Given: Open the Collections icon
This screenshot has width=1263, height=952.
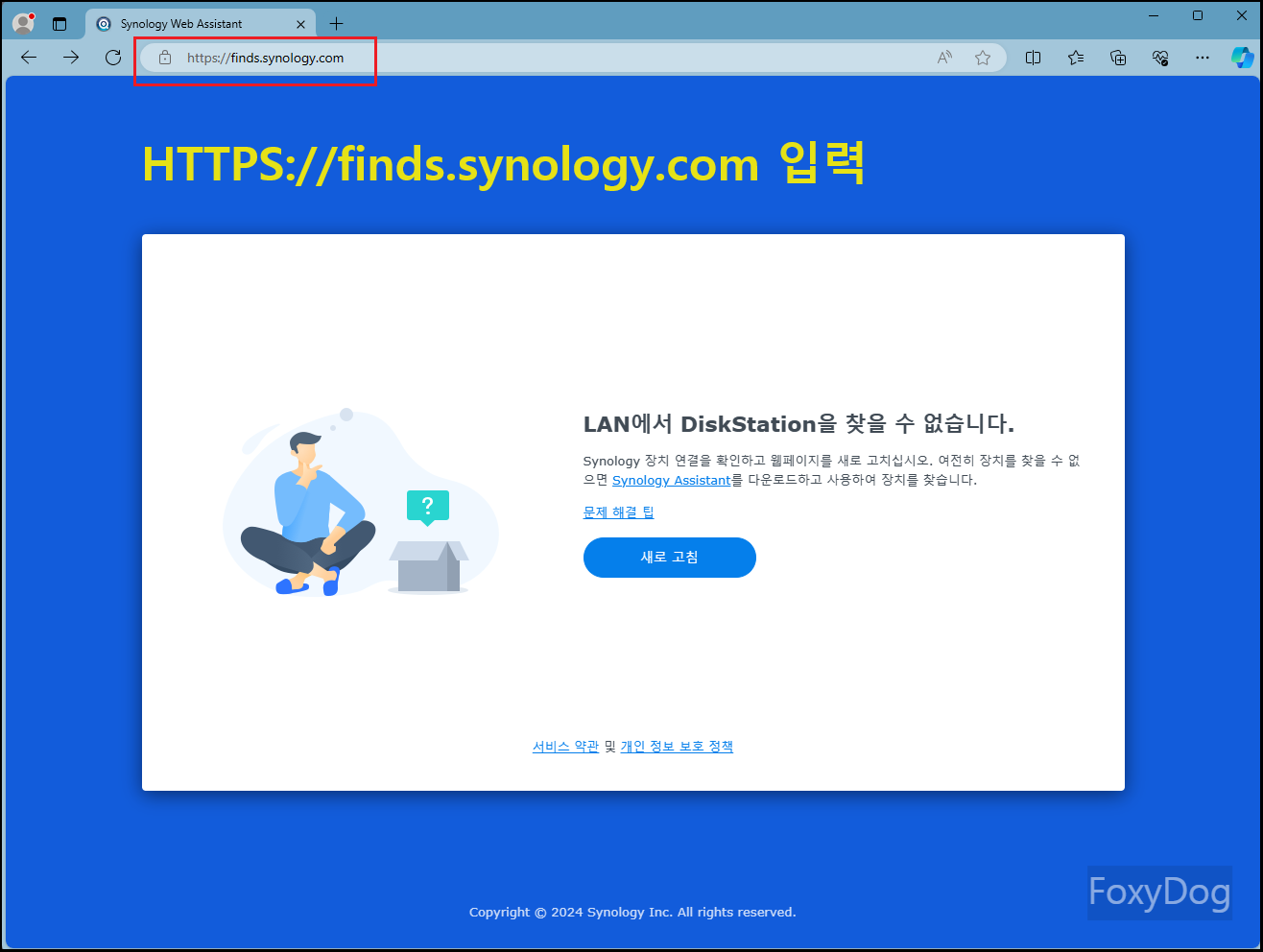Looking at the screenshot, I should [x=1118, y=58].
